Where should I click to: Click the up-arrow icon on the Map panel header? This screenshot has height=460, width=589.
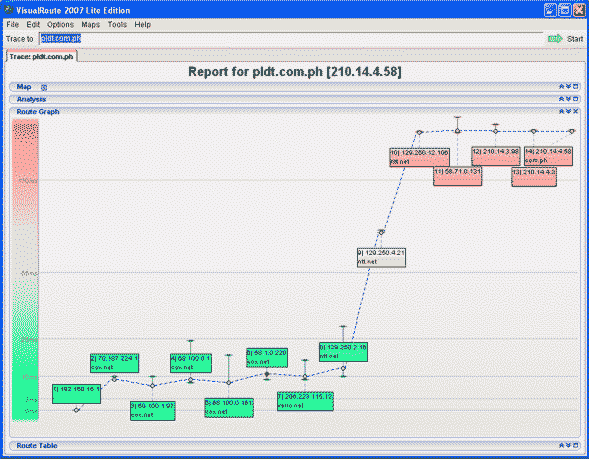562,86
